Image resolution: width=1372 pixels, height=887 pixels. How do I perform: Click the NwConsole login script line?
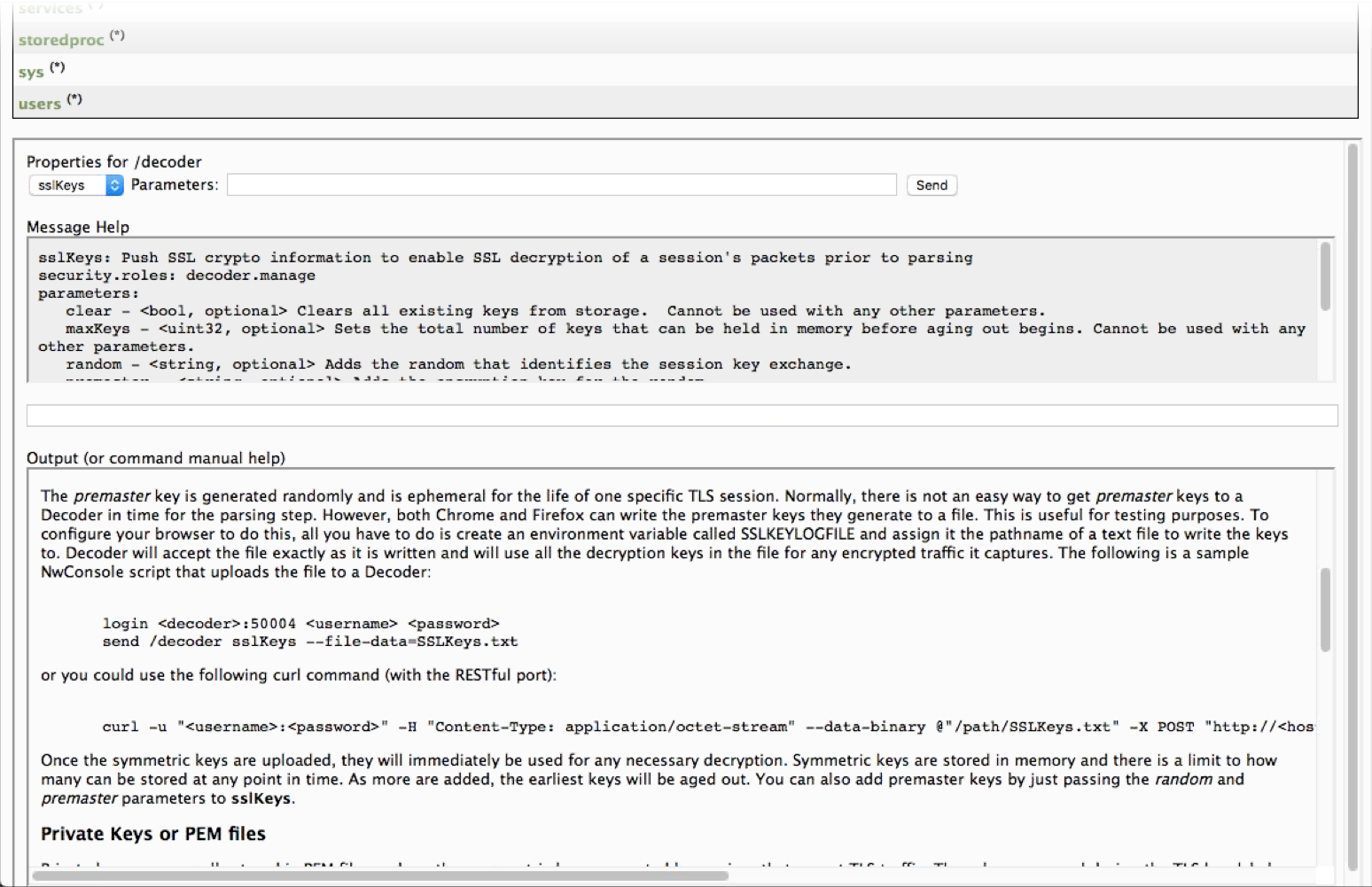tap(301, 624)
